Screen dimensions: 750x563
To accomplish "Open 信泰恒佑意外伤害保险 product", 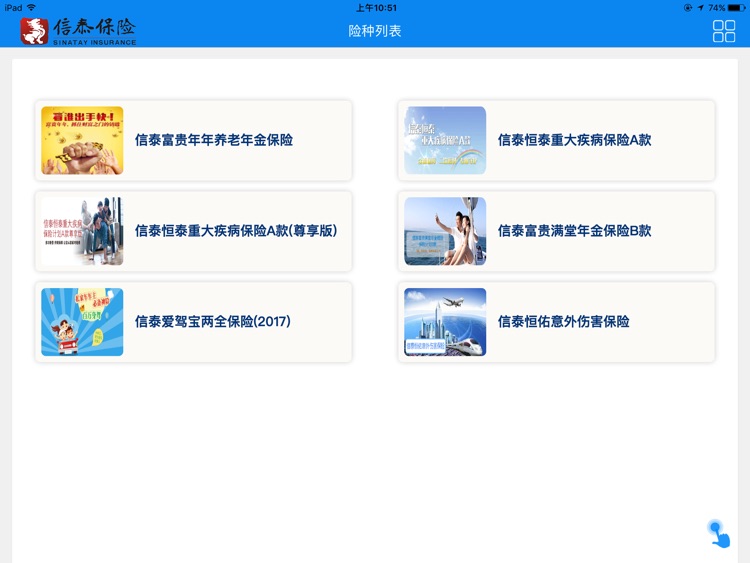I will pyautogui.click(x=556, y=322).
